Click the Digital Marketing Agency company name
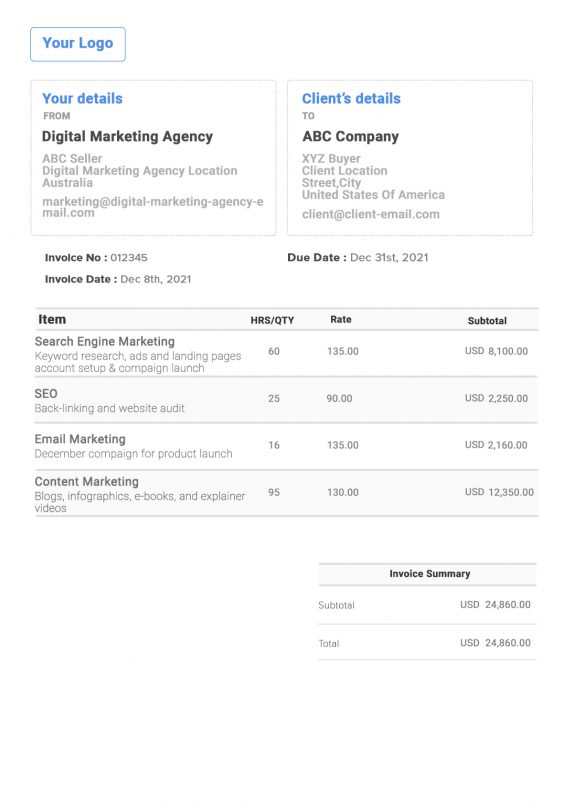This screenshot has width=564, height=804. click(127, 136)
